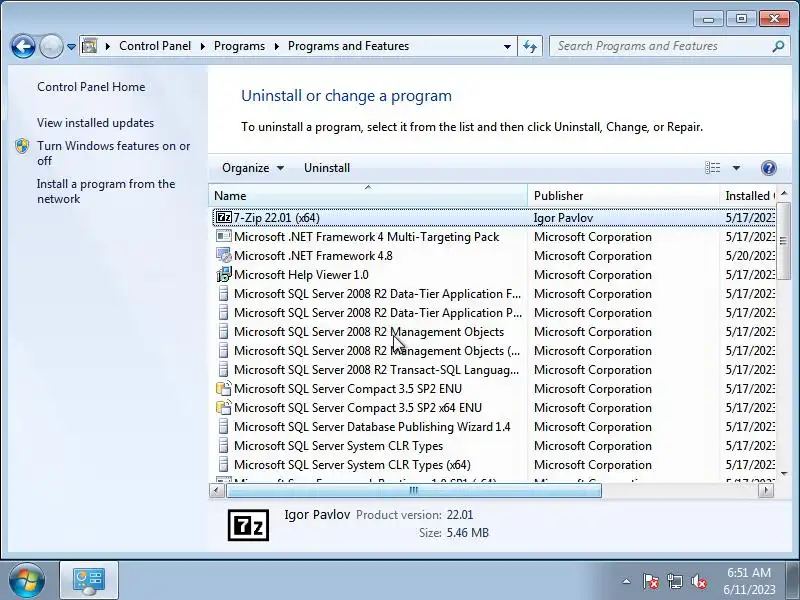Select "Microsoft SQL Server System CLR Types" name
This screenshot has width=800, height=600.
(x=338, y=446)
